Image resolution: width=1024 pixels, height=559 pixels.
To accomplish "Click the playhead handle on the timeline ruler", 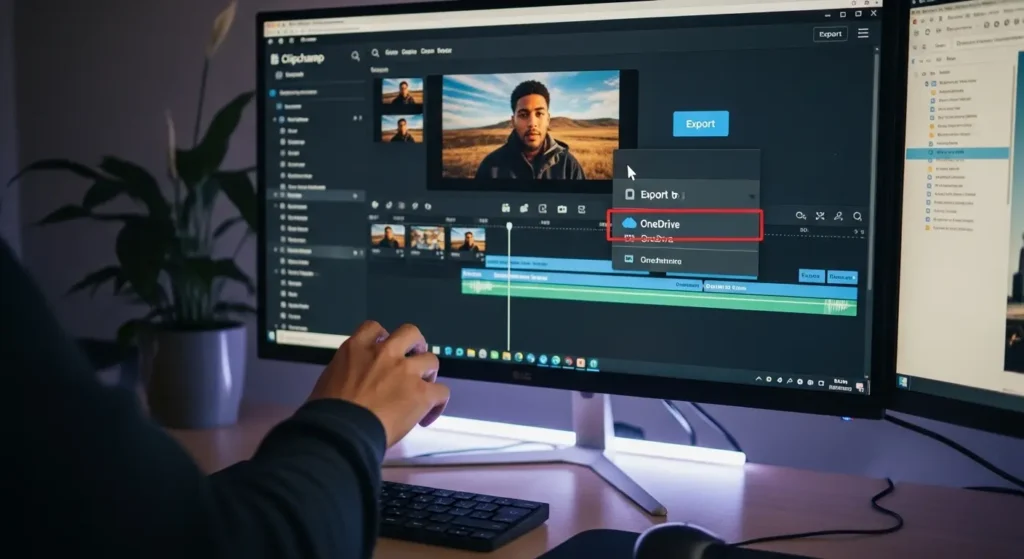I will click(x=509, y=226).
